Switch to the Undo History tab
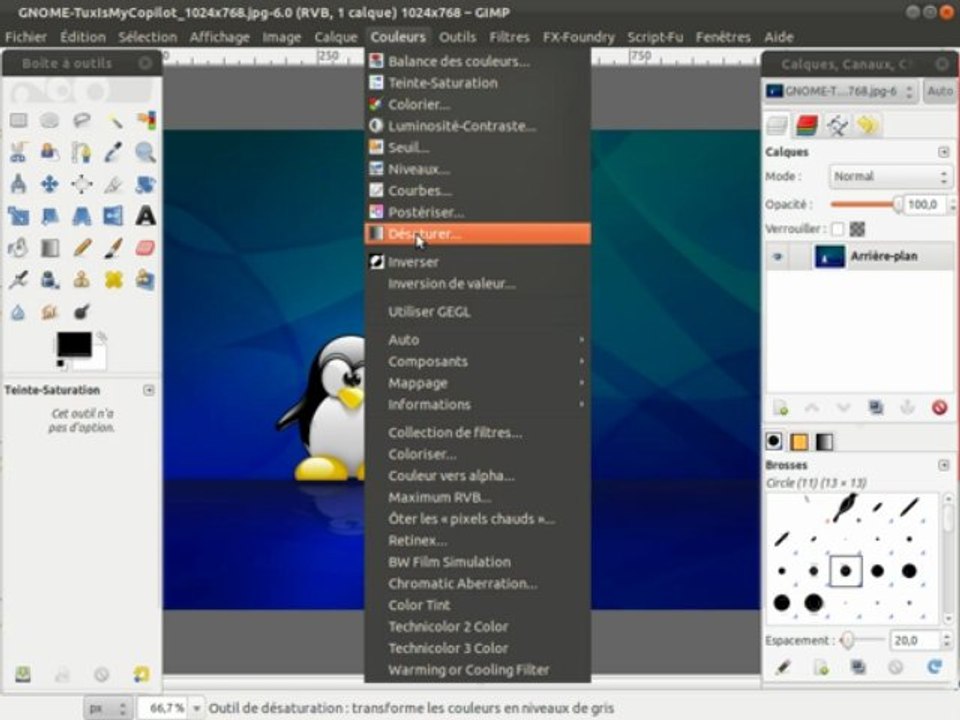 coord(868,125)
